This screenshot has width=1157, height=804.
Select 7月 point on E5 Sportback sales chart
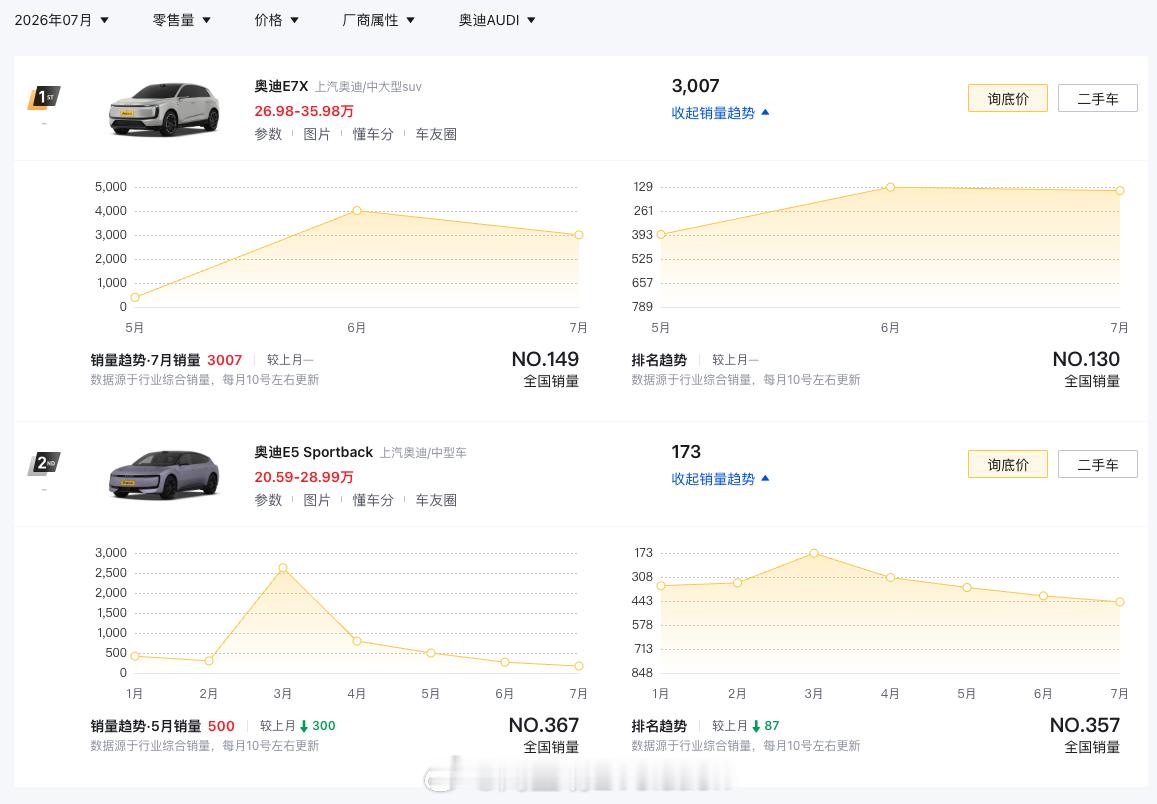tap(578, 666)
